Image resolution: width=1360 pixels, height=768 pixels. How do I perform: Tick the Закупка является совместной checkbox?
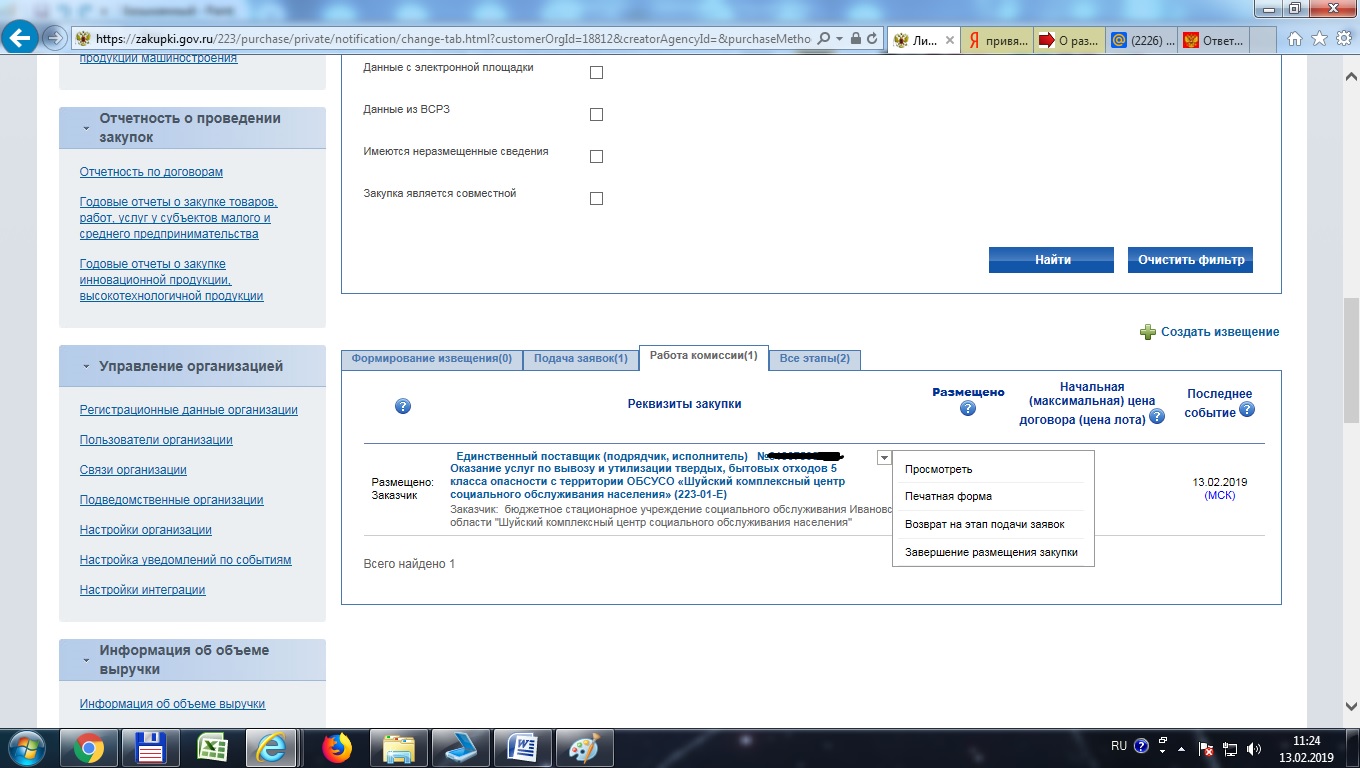tap(596, 198)
